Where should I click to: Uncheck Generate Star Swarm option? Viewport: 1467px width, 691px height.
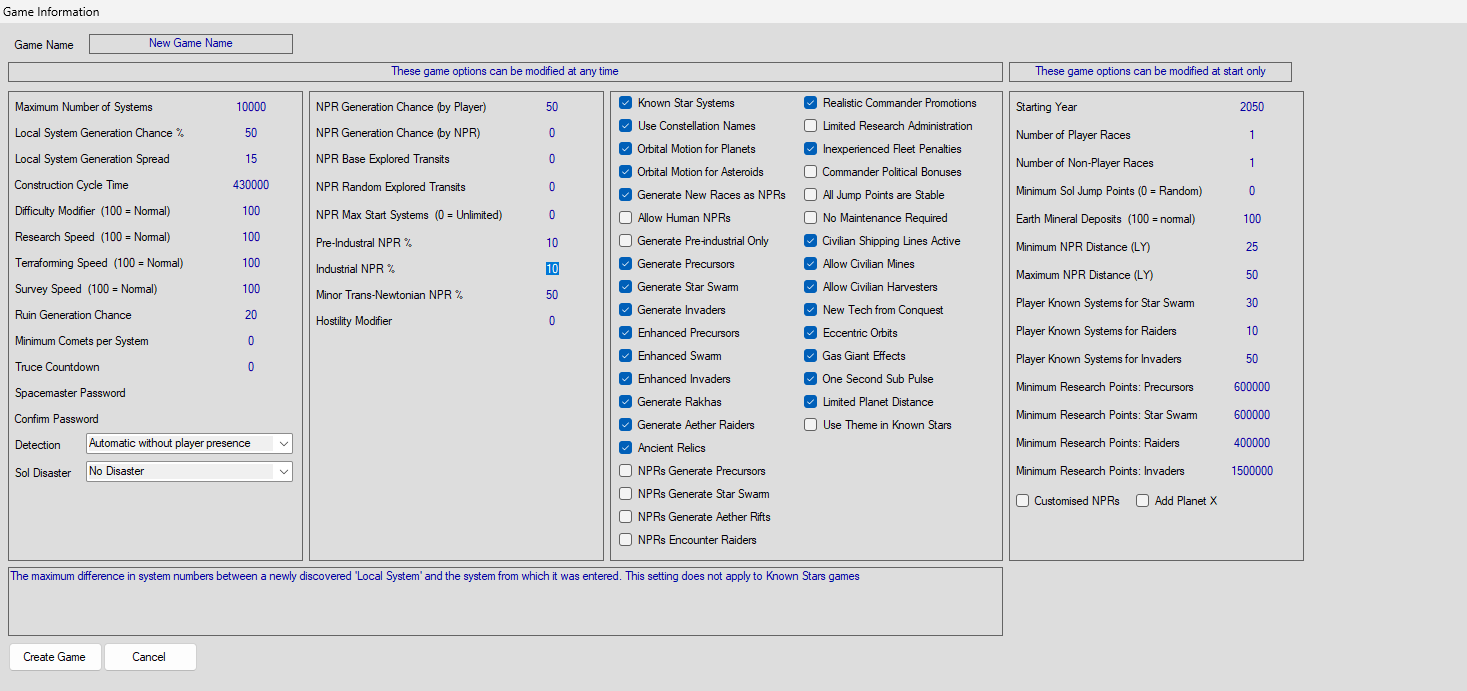point(625,287)
